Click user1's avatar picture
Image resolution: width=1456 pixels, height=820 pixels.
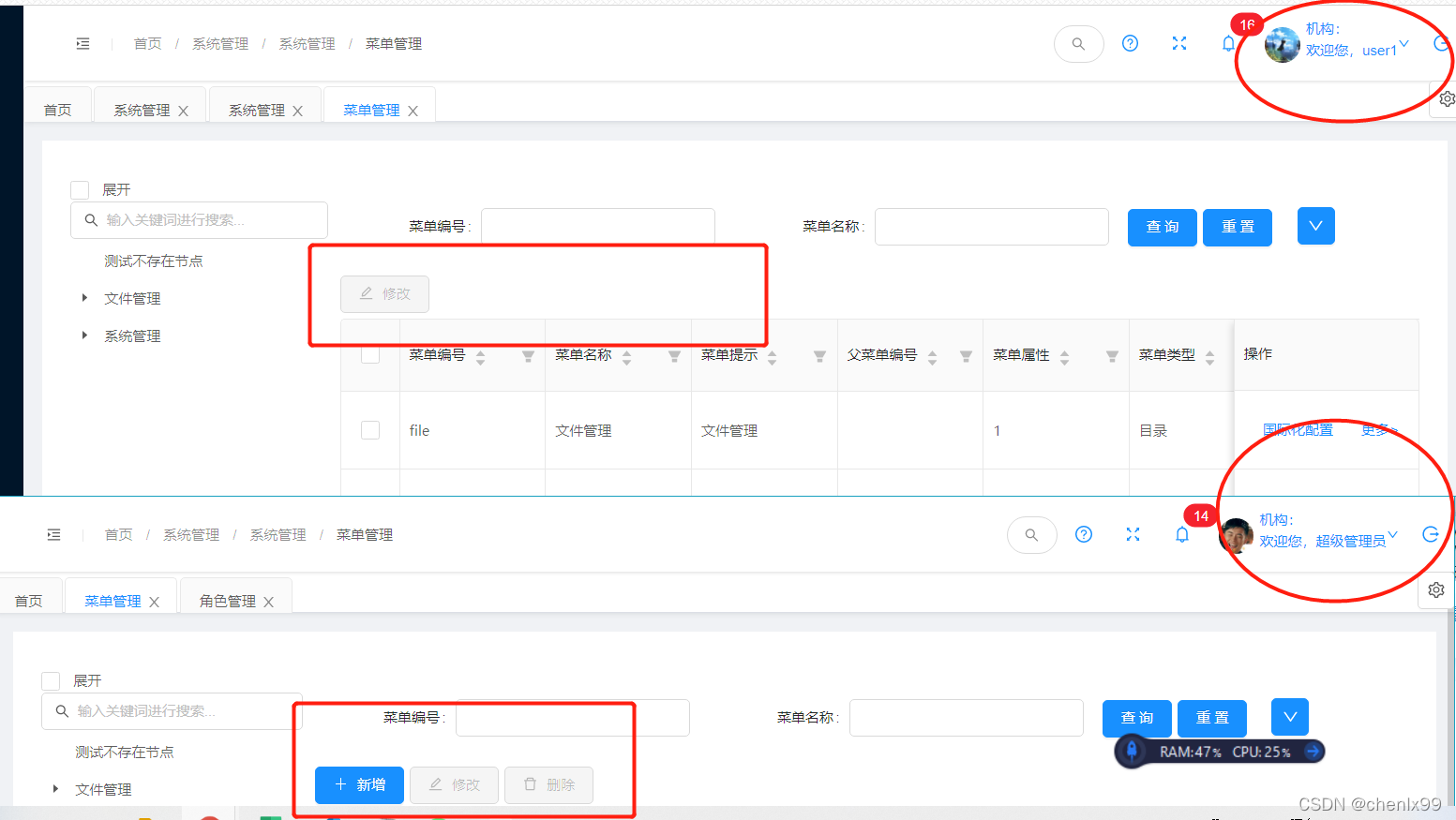point(1282,43)
